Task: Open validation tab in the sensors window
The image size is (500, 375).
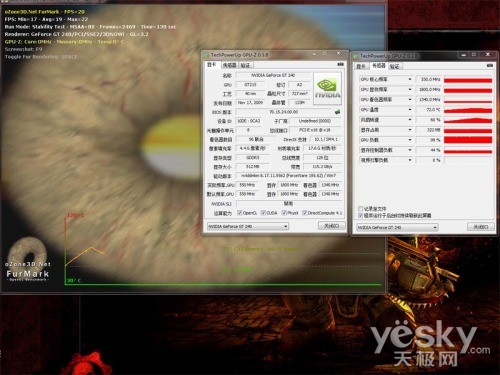Action: pyautogui.click(x=395, y=66)
